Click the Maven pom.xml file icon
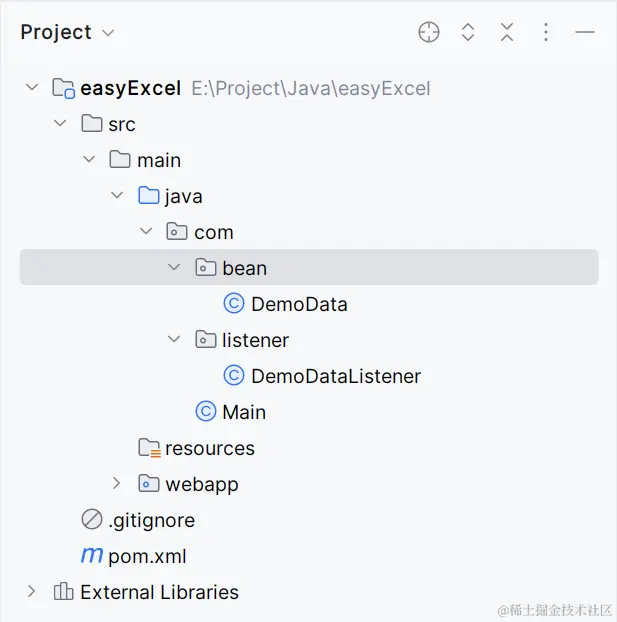 pyautogui.click(x=92, y=555)
